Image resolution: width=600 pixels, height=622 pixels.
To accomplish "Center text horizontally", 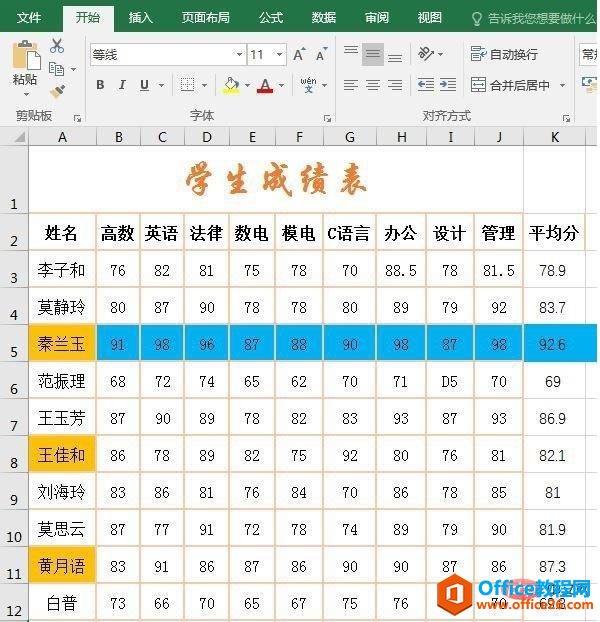I will point(373,85).
